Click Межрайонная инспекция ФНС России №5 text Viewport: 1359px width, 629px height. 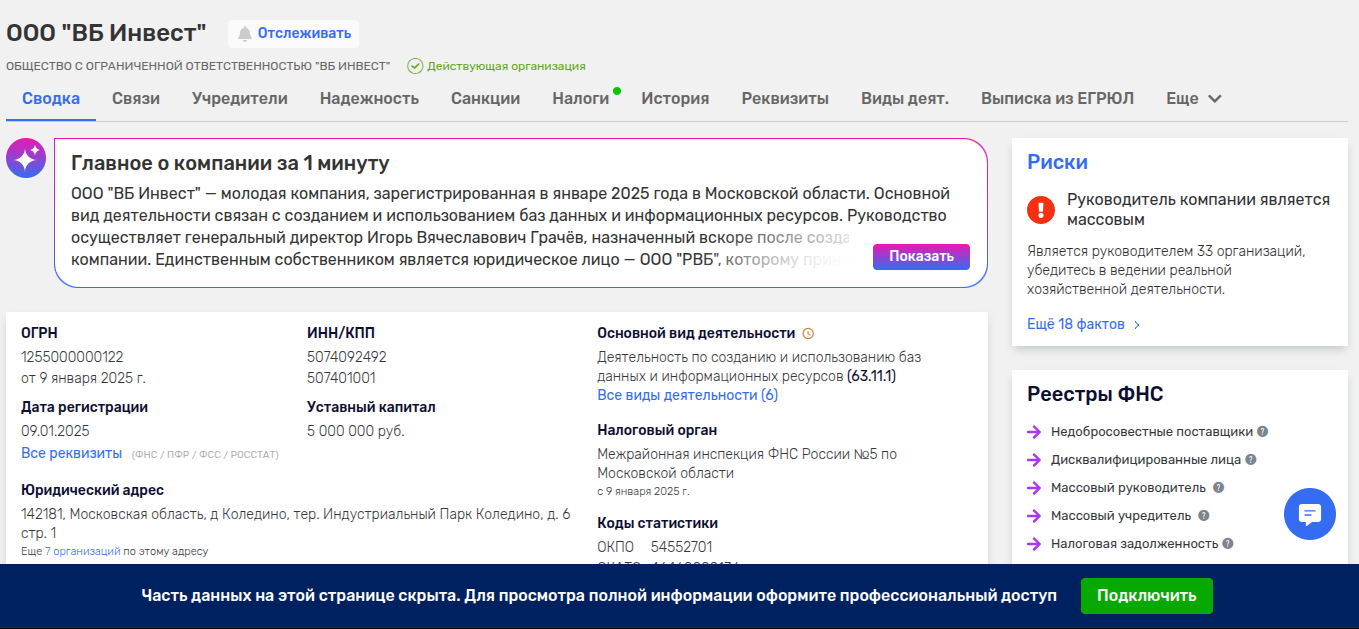click(747, 463)
